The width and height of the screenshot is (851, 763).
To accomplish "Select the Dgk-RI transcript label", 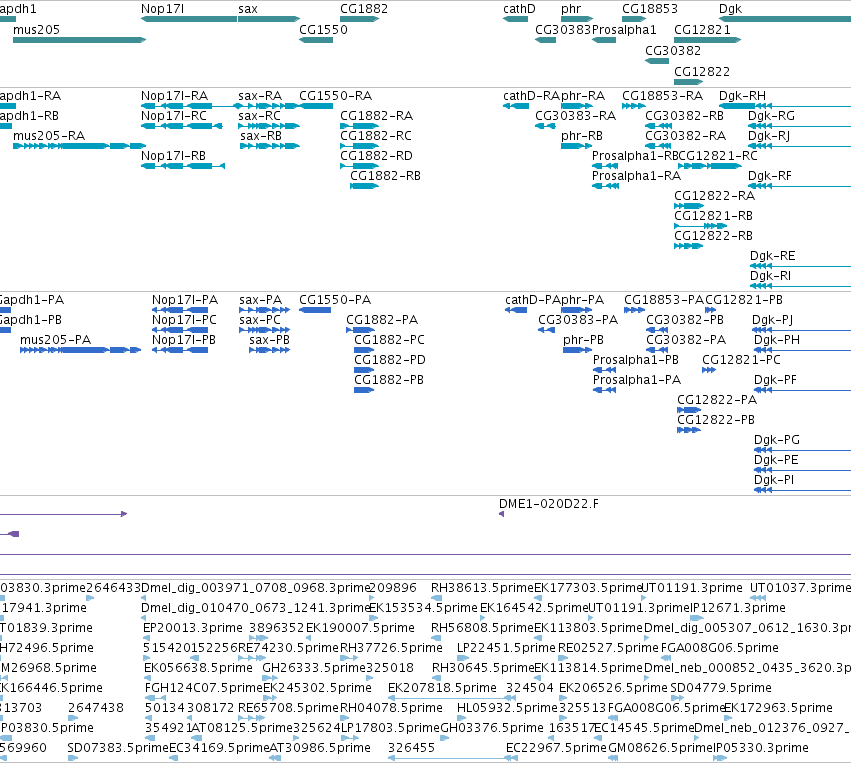I will tap(770, 276).
